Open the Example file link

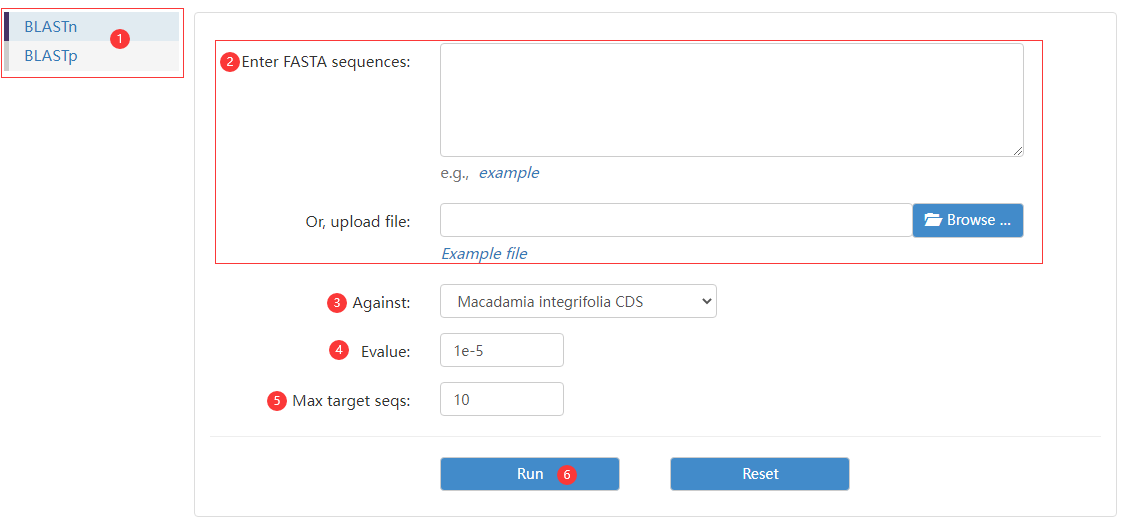[x=484, y=254]
